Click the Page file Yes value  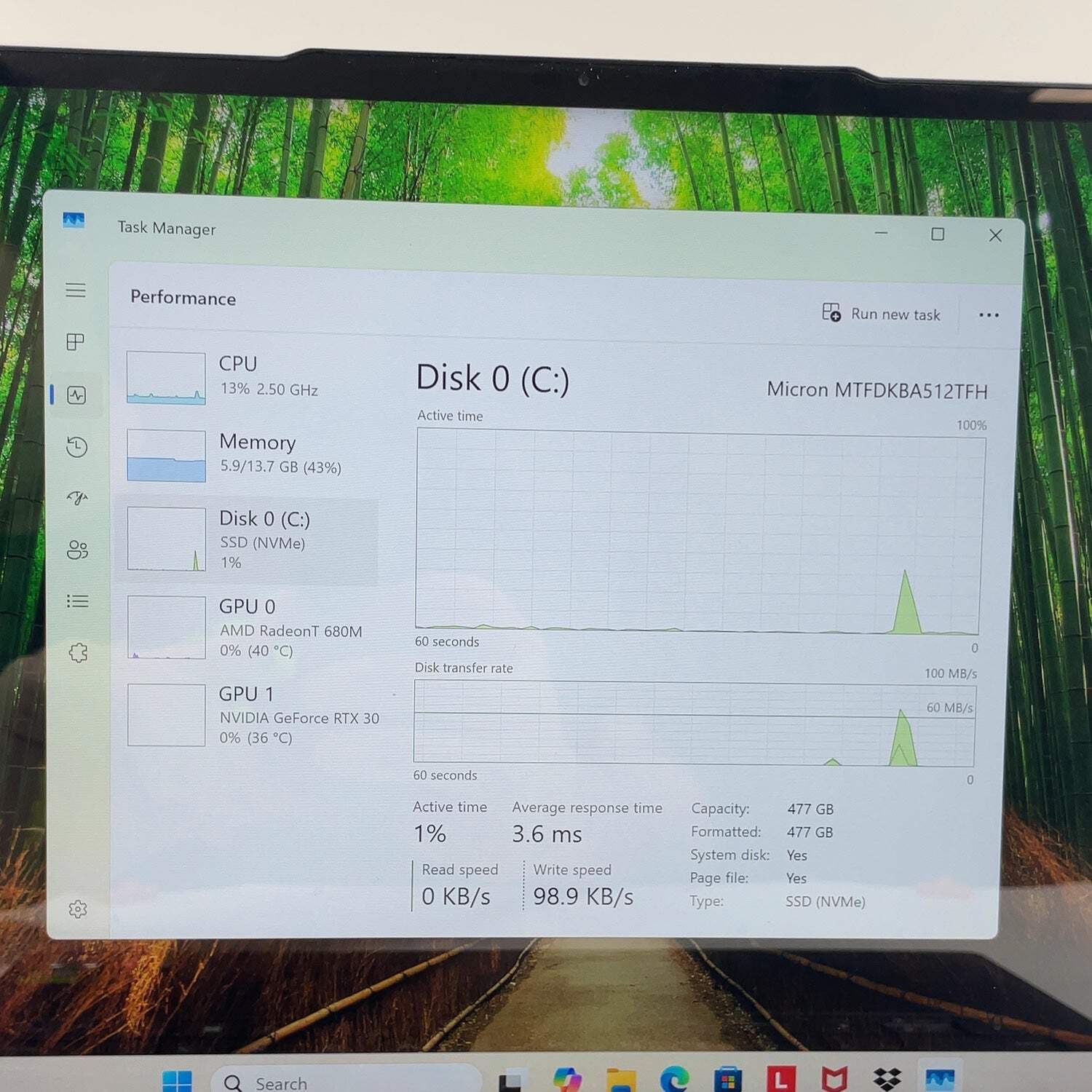796,879
